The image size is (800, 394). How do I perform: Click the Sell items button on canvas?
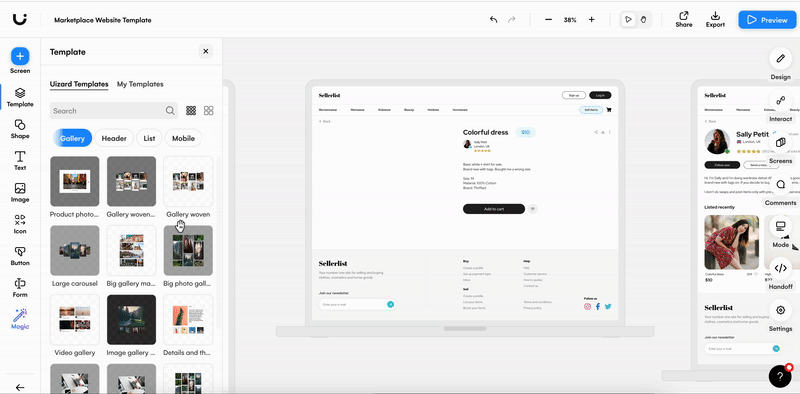591,110
